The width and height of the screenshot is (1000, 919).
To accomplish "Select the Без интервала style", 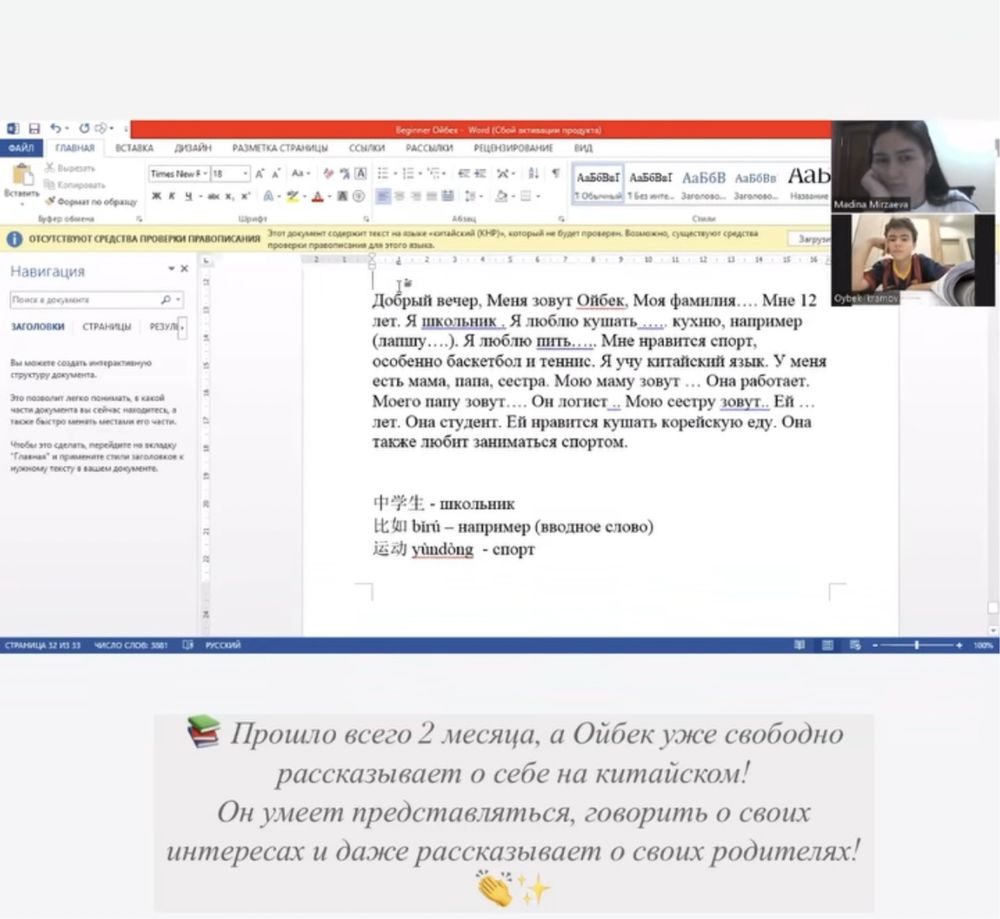I will (x=651, y=184).
